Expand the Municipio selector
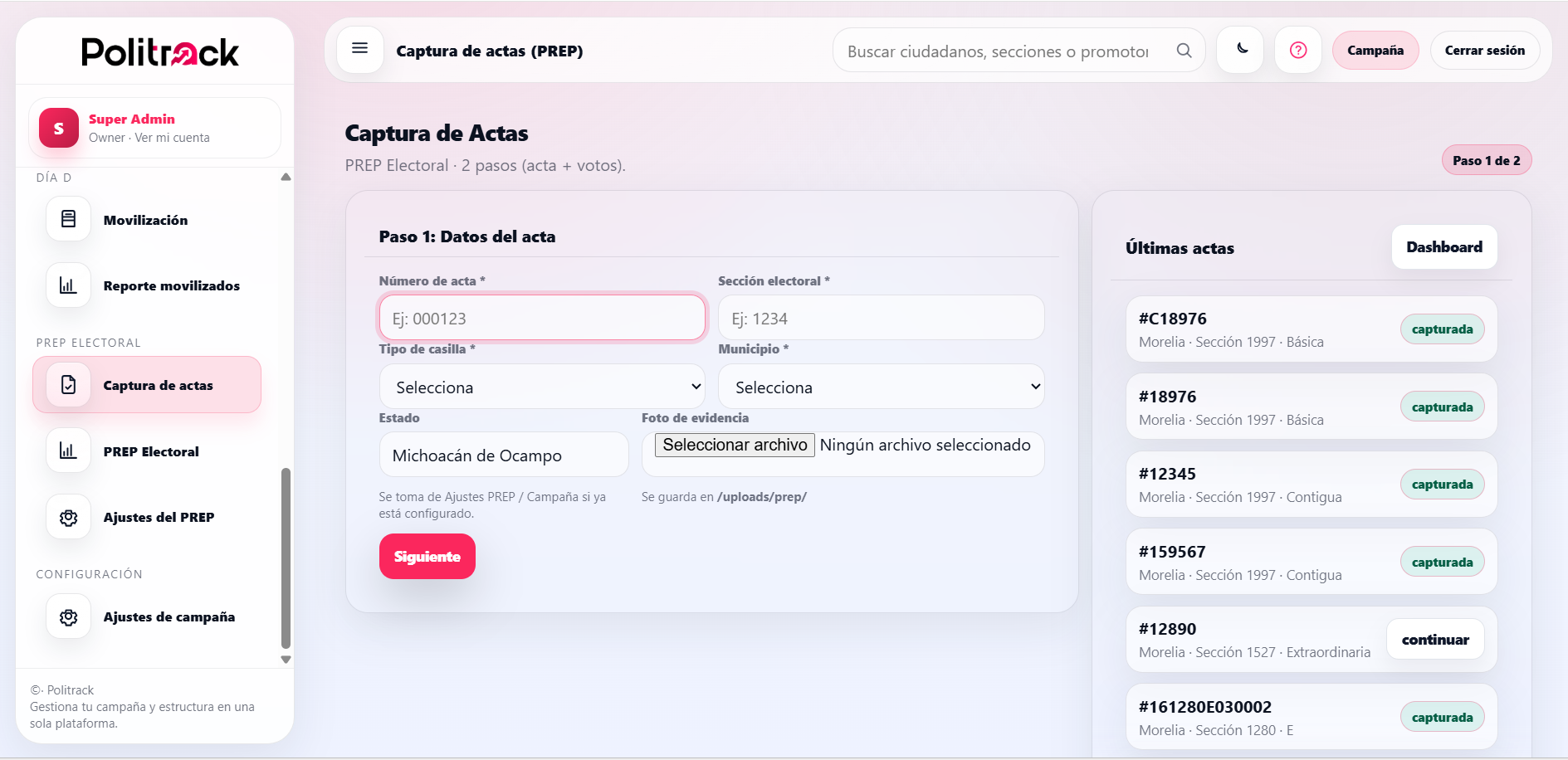 click(x=881, y=387)
